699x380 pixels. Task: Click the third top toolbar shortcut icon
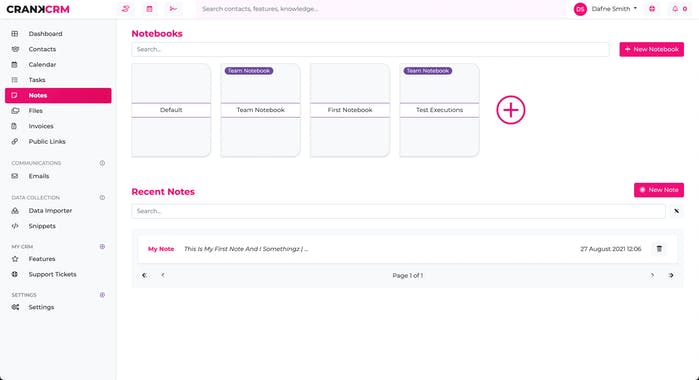[x=173, y=9]
